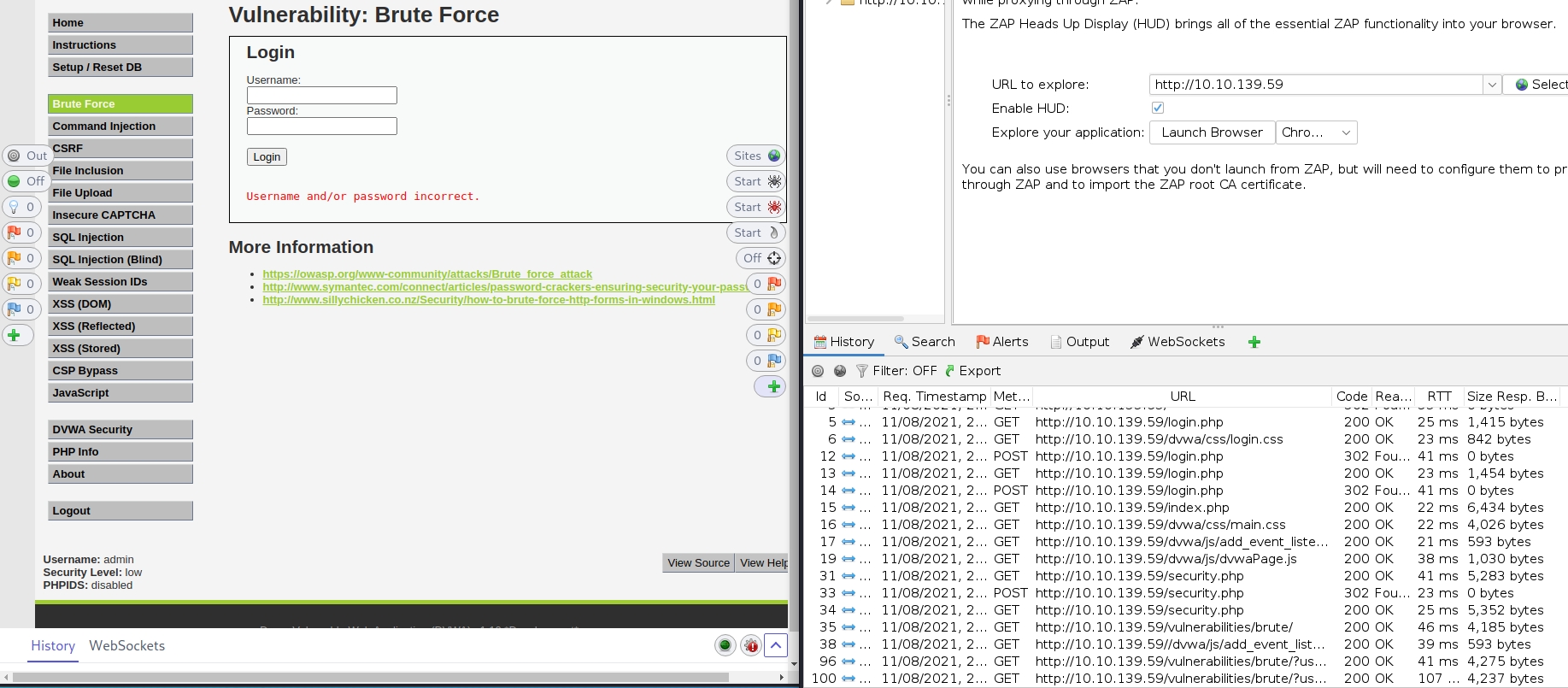The width and height of the screenshot is (1568, 688).
Task: Click red flag alerts in left HUD panel
Action: click(x=21, y=232)
